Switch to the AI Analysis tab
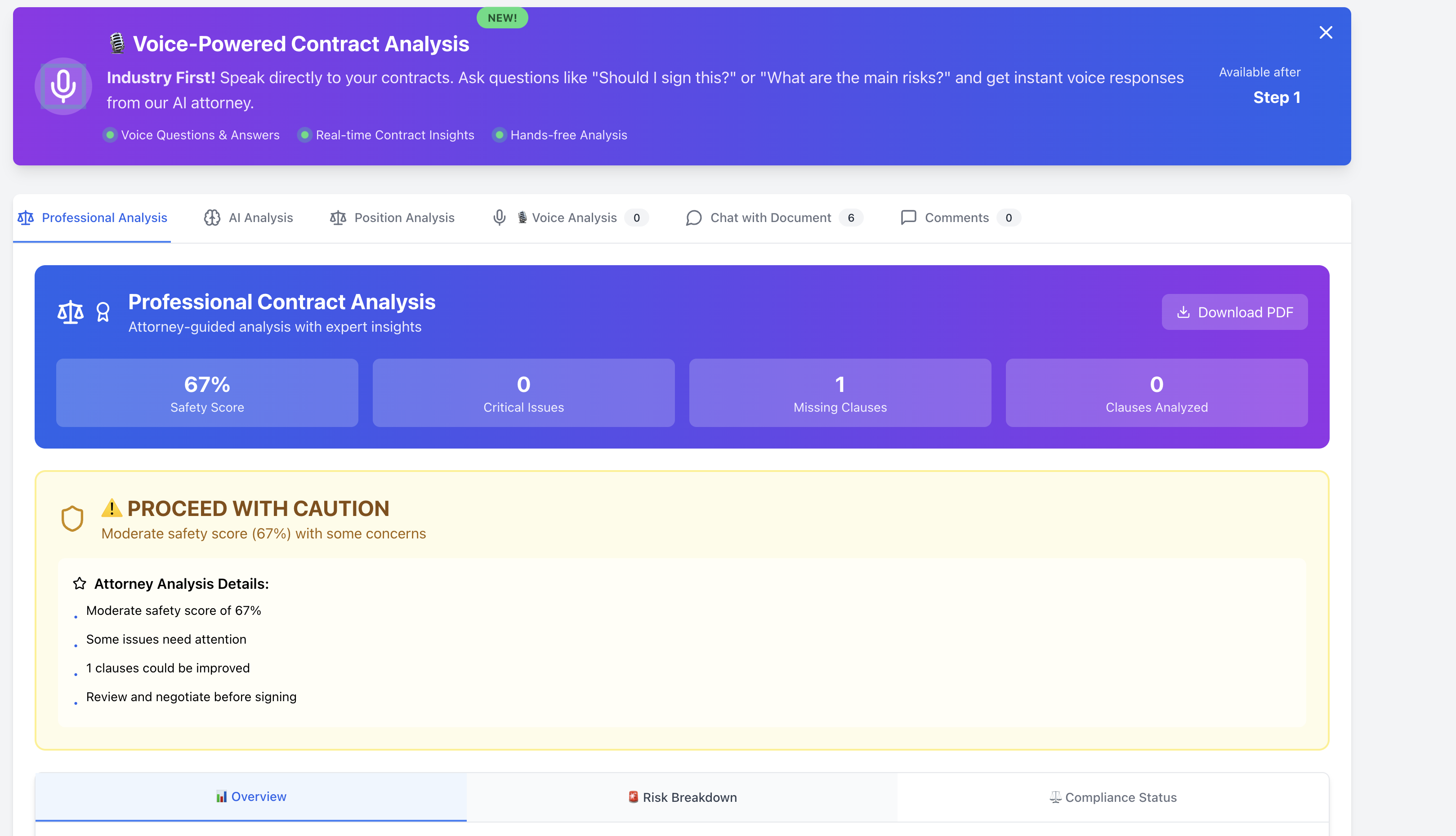Image resolution: width=1456 pixels, height=836 pixels. 249,218
